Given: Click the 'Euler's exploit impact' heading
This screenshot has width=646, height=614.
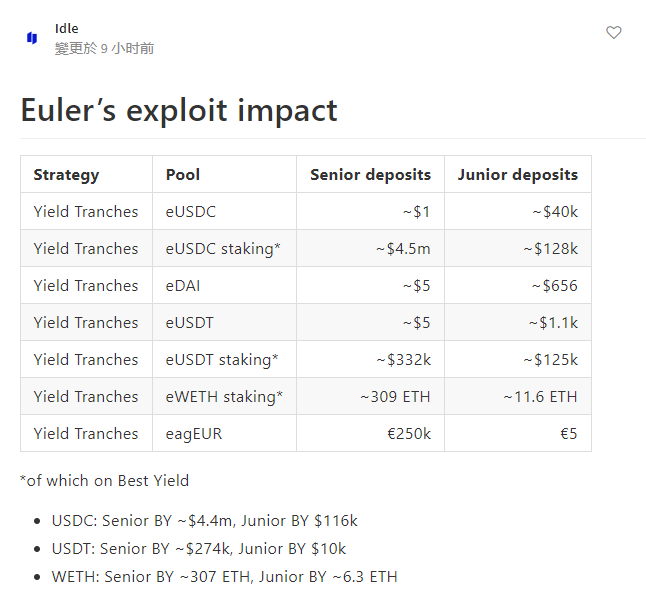Looking at the screenshot, I should click(179, 110).
